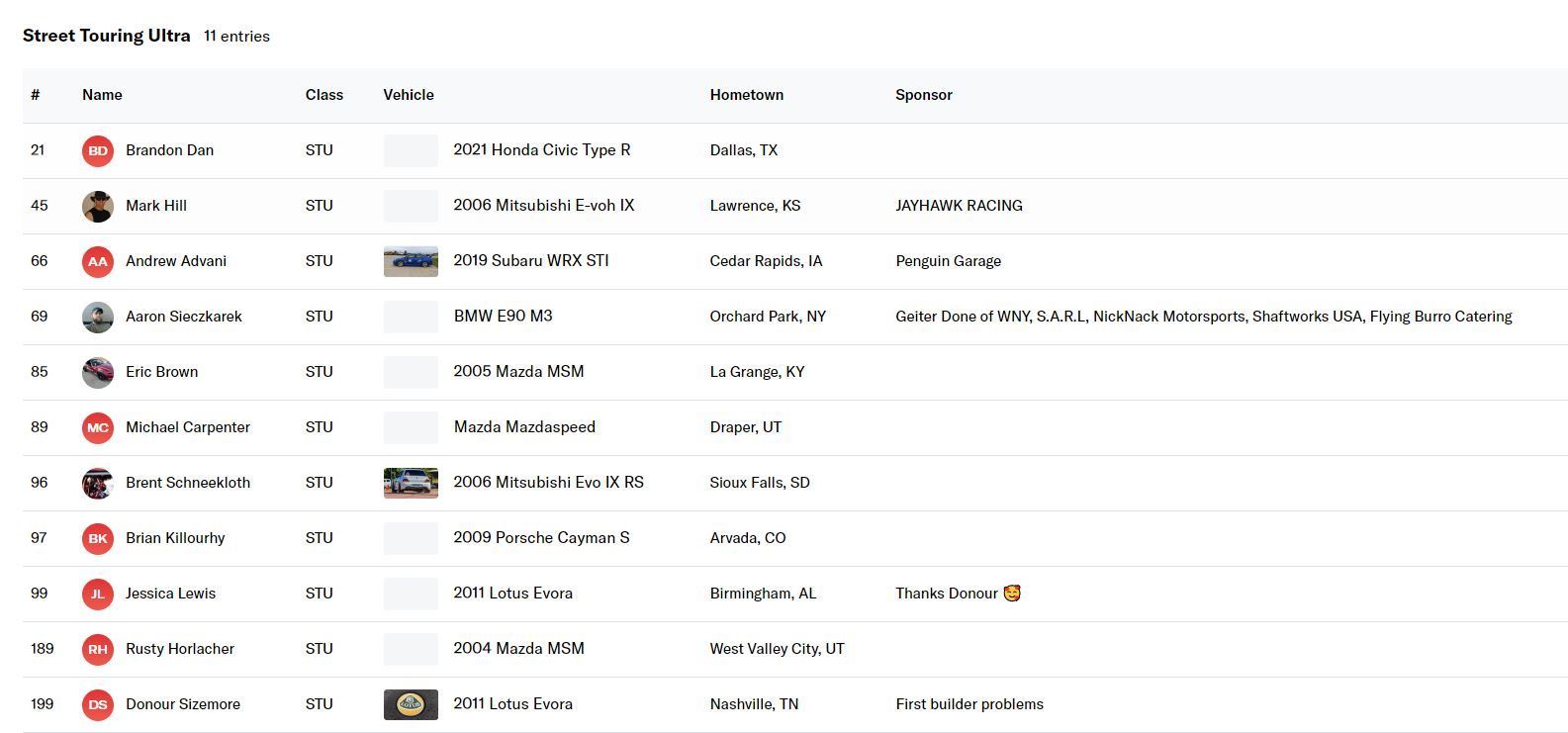Click the Hometown column header
1568x733 pixels.
(x=746, y=95)
